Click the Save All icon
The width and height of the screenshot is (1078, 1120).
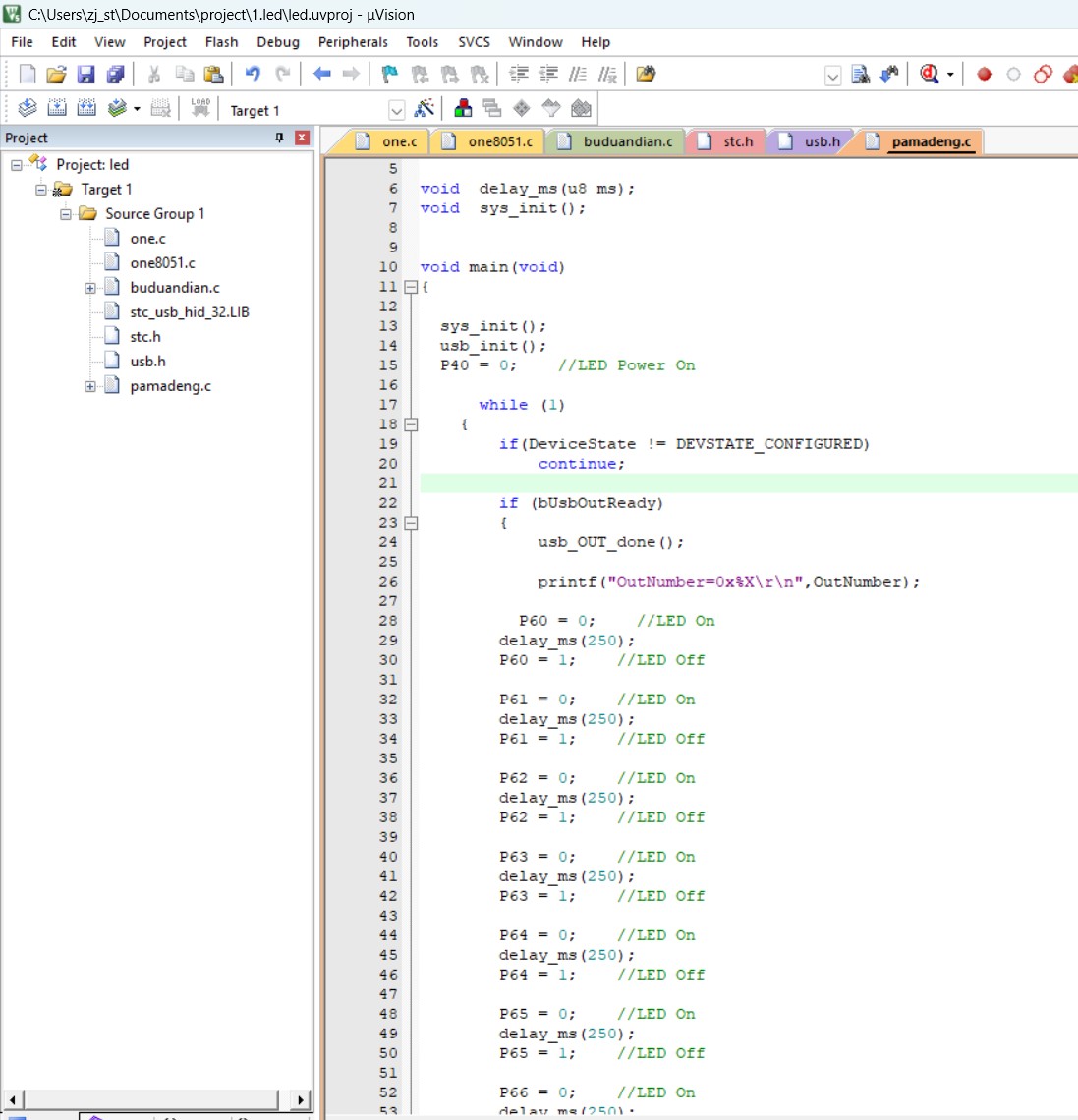(x=115, y=75)
